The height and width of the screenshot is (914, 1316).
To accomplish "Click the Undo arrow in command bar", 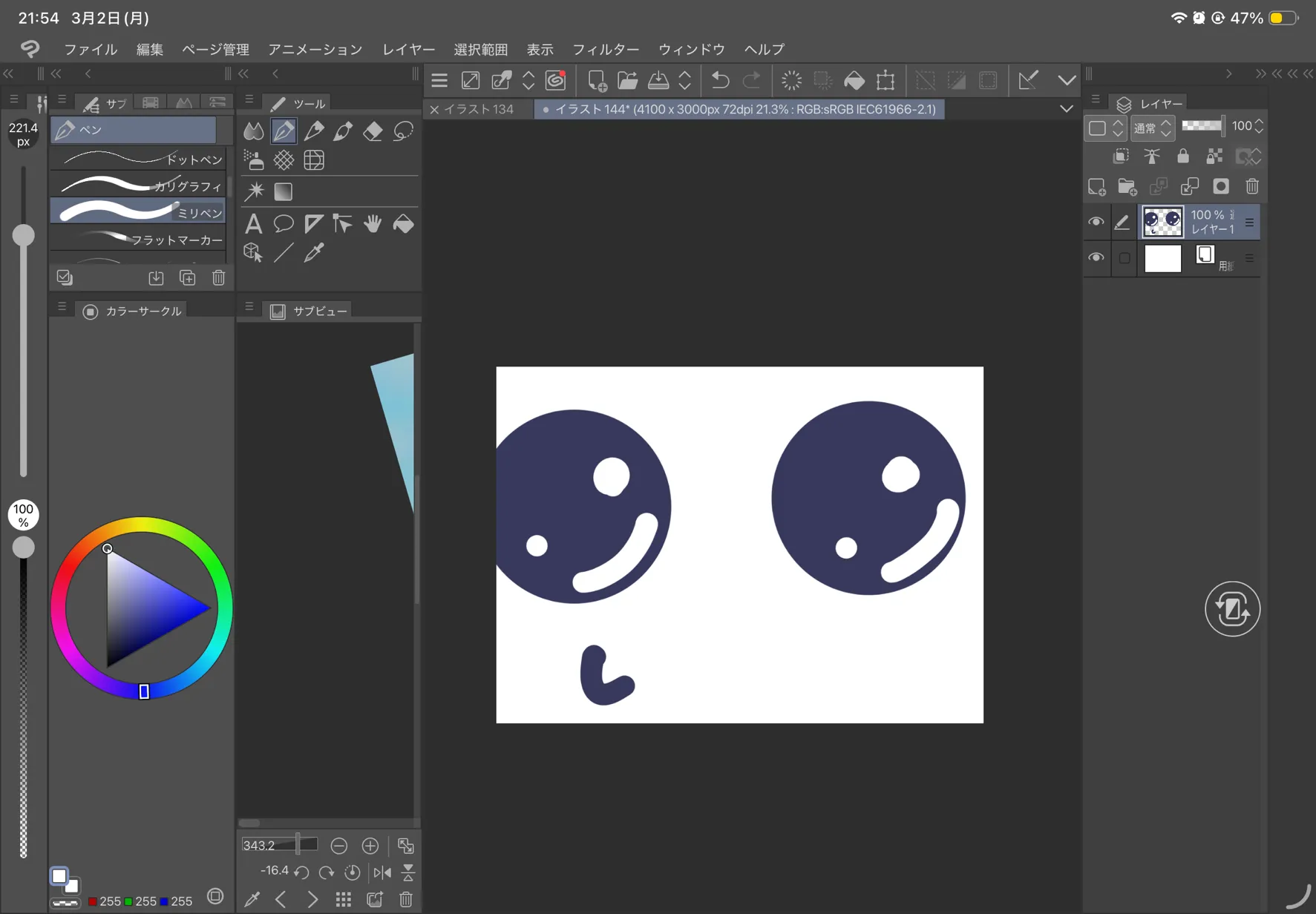I will tap(719, 80).
